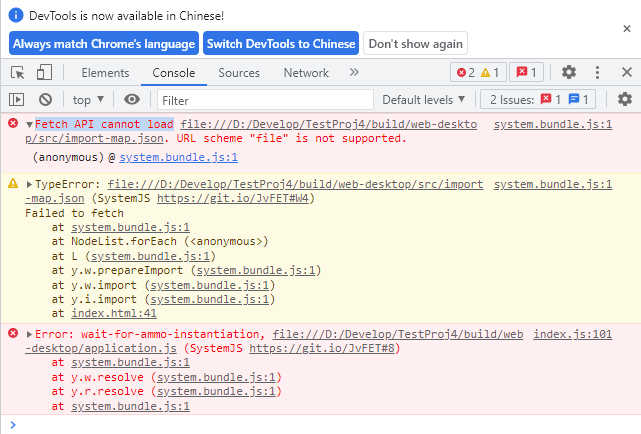Image resolution: width=641 pixels, height=434 pixels.
Task: Open console settings gear icon
Action: click(625, 99)
